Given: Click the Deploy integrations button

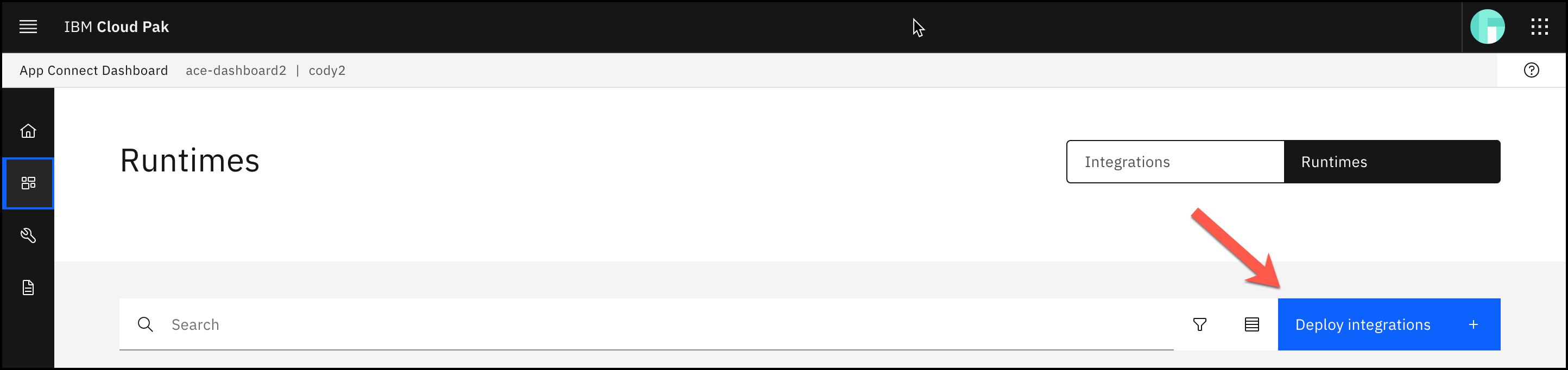Looking at the screenshot, I should tap(1363, 324).
